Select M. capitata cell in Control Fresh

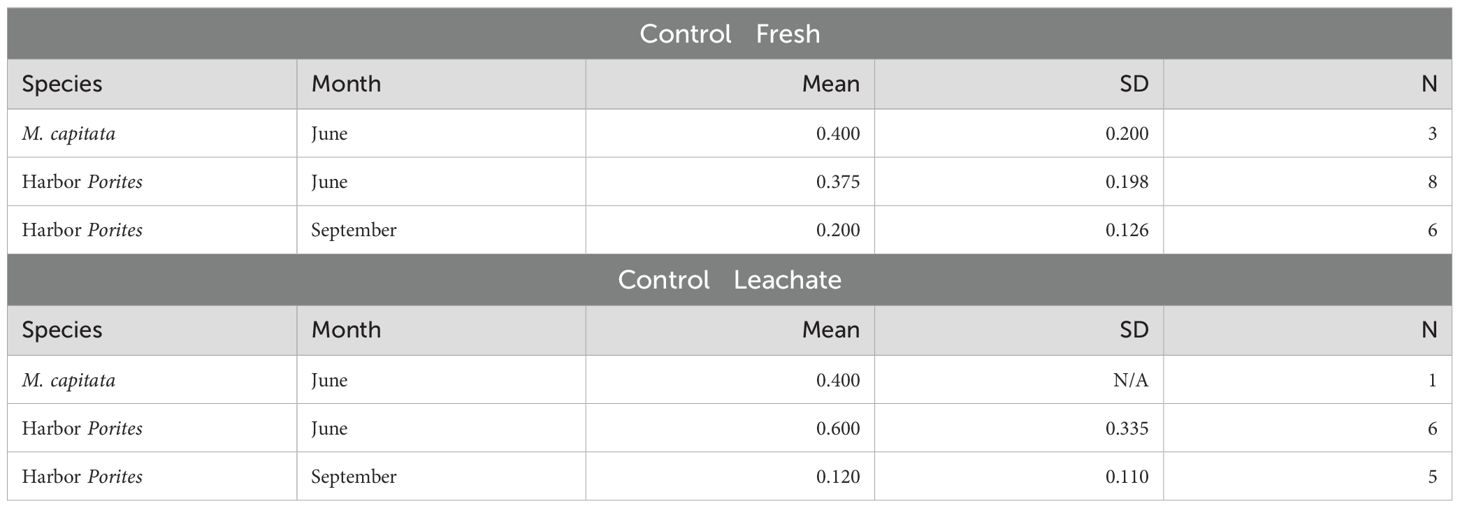[152, 133]
